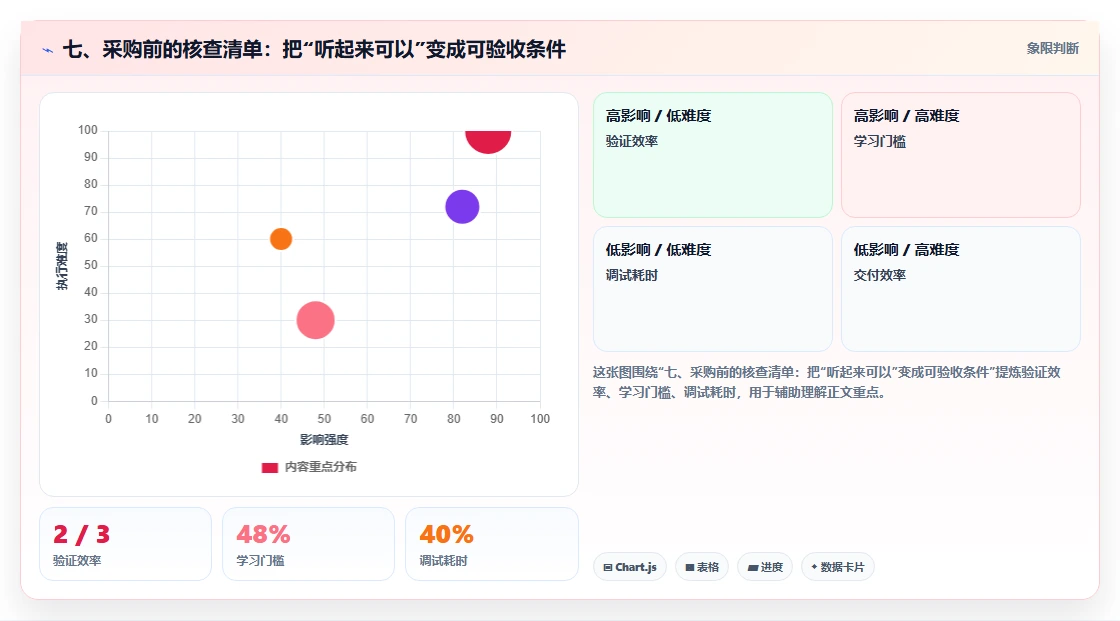
Task: Click the section title 七、采购前的核查清单
Action: coord(314,49)
